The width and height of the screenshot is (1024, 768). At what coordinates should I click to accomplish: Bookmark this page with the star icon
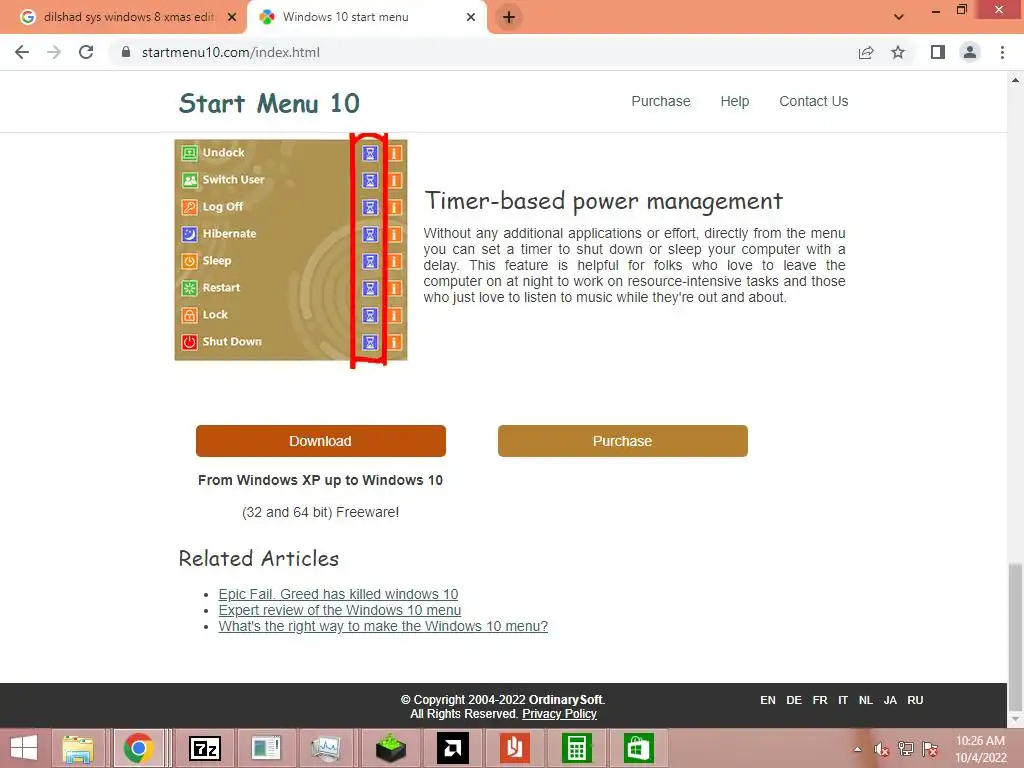tap(898, 52)
